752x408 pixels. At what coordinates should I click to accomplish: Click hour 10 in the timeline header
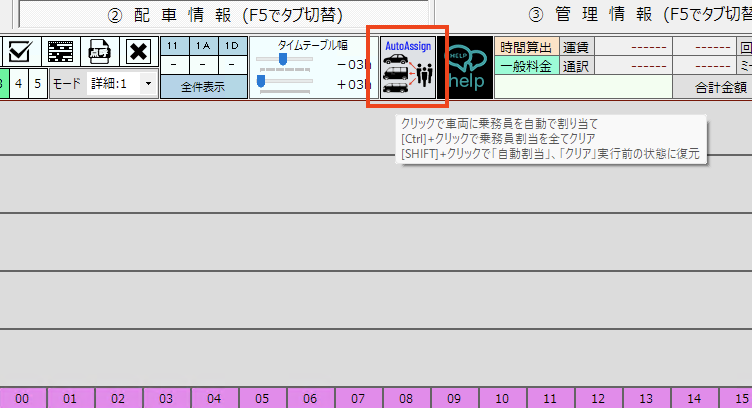pyautogui.click(x=502, y=398)
